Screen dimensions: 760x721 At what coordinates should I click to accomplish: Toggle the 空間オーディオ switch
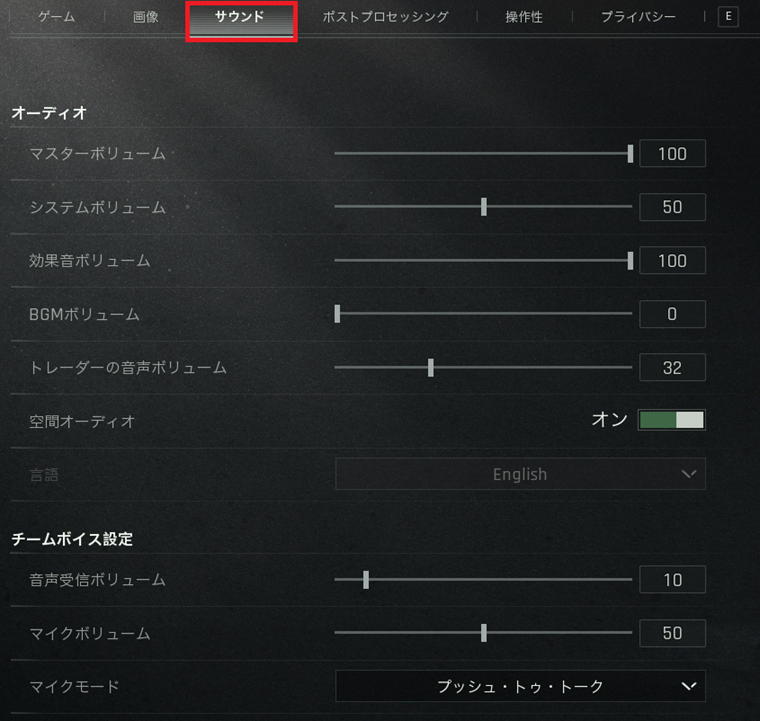671,420
